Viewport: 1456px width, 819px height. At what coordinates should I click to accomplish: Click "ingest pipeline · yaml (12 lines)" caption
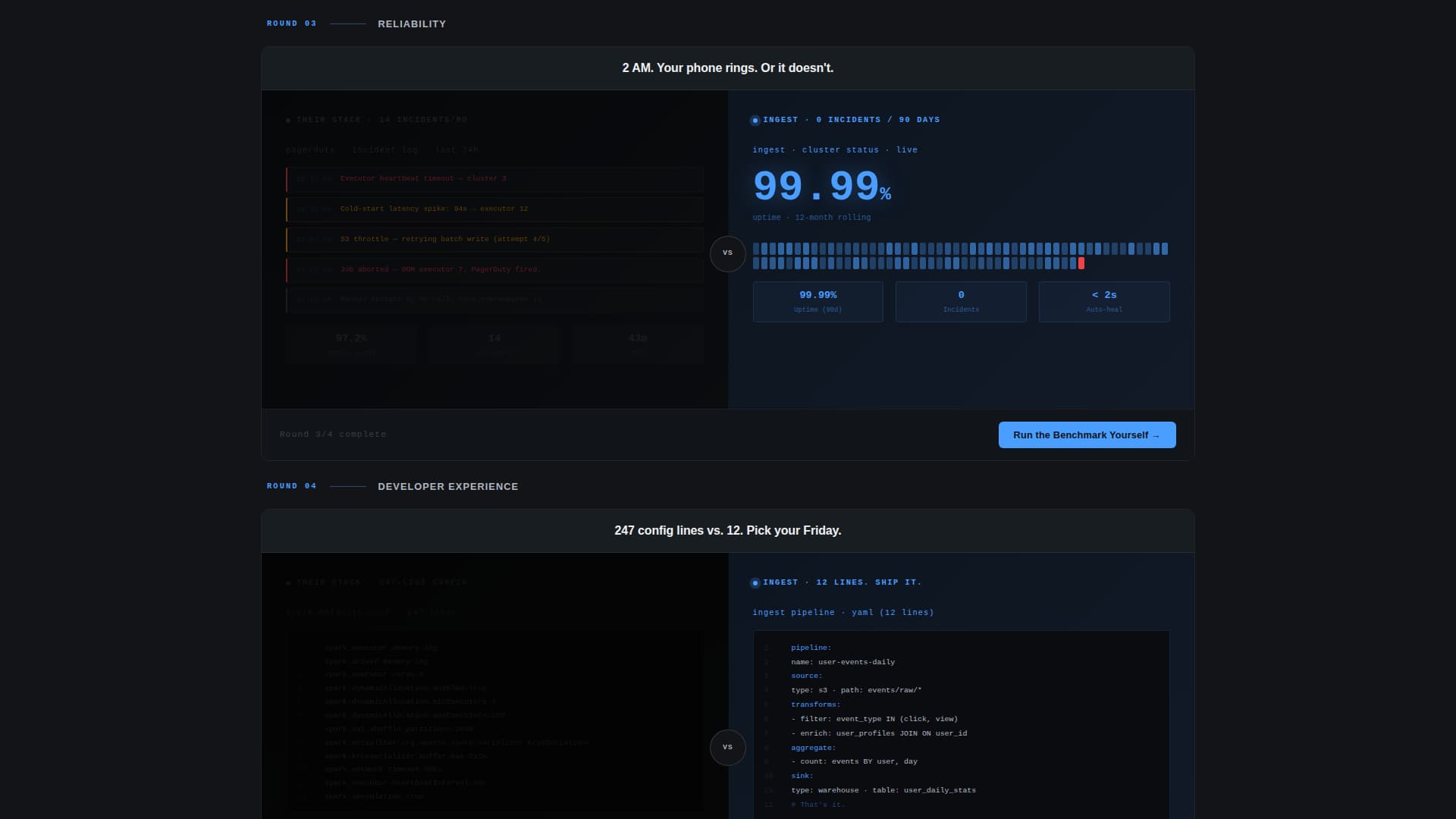click(843, 613)
